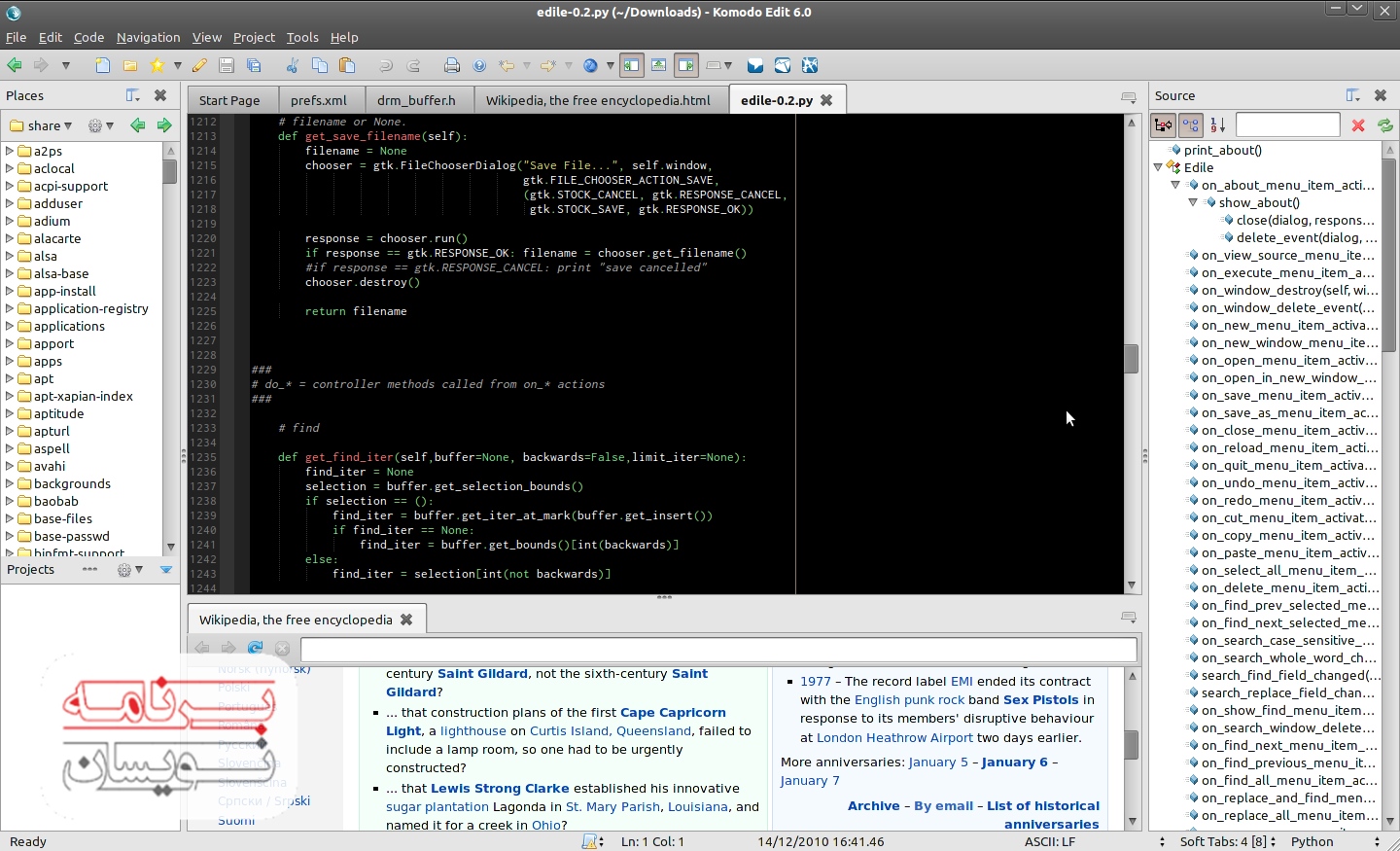
Task: Click green back arrow in Places panel
Action: tap(138, 125)
